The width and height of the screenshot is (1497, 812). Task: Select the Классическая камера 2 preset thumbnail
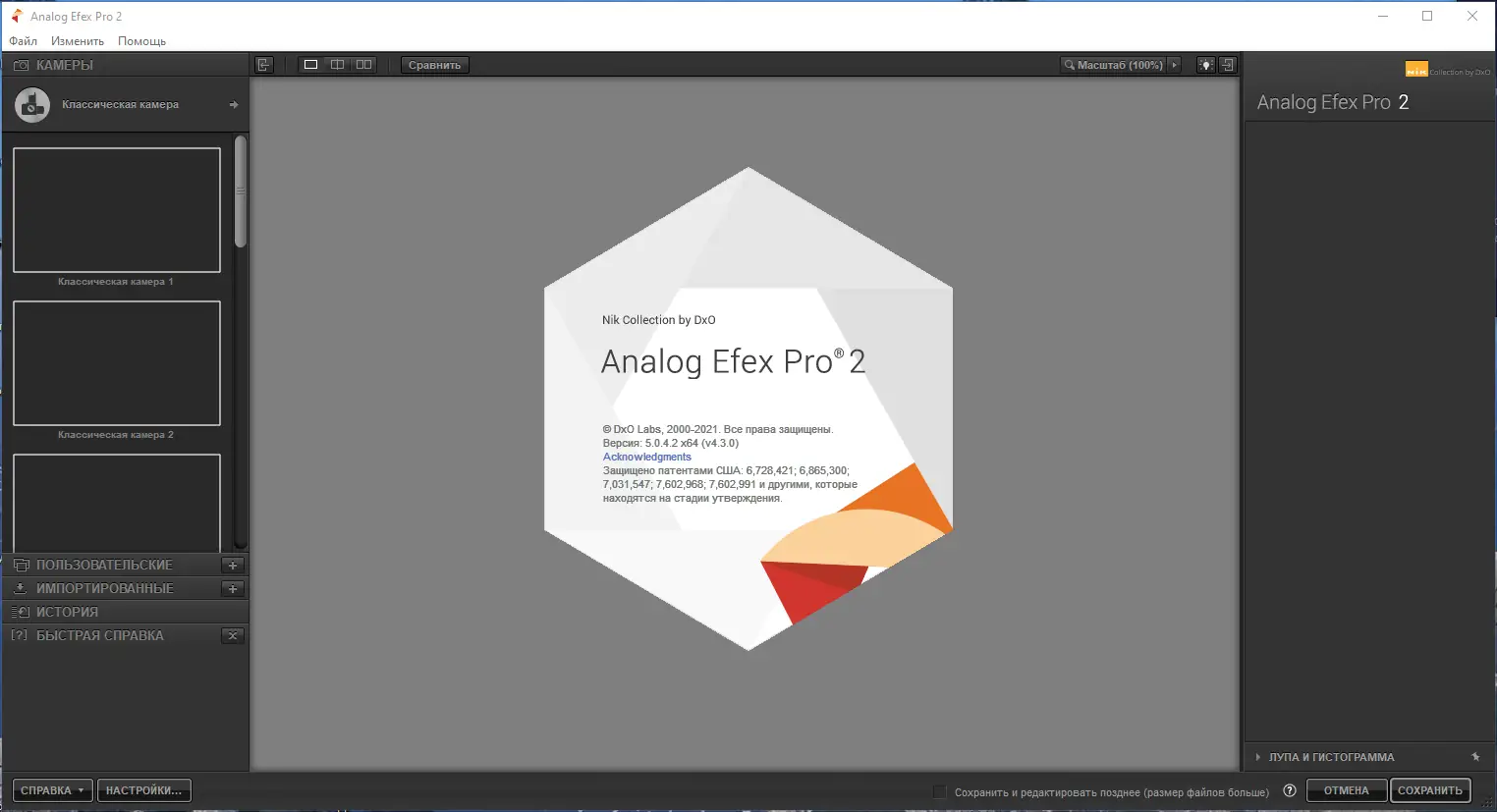[x=117, y=363]
